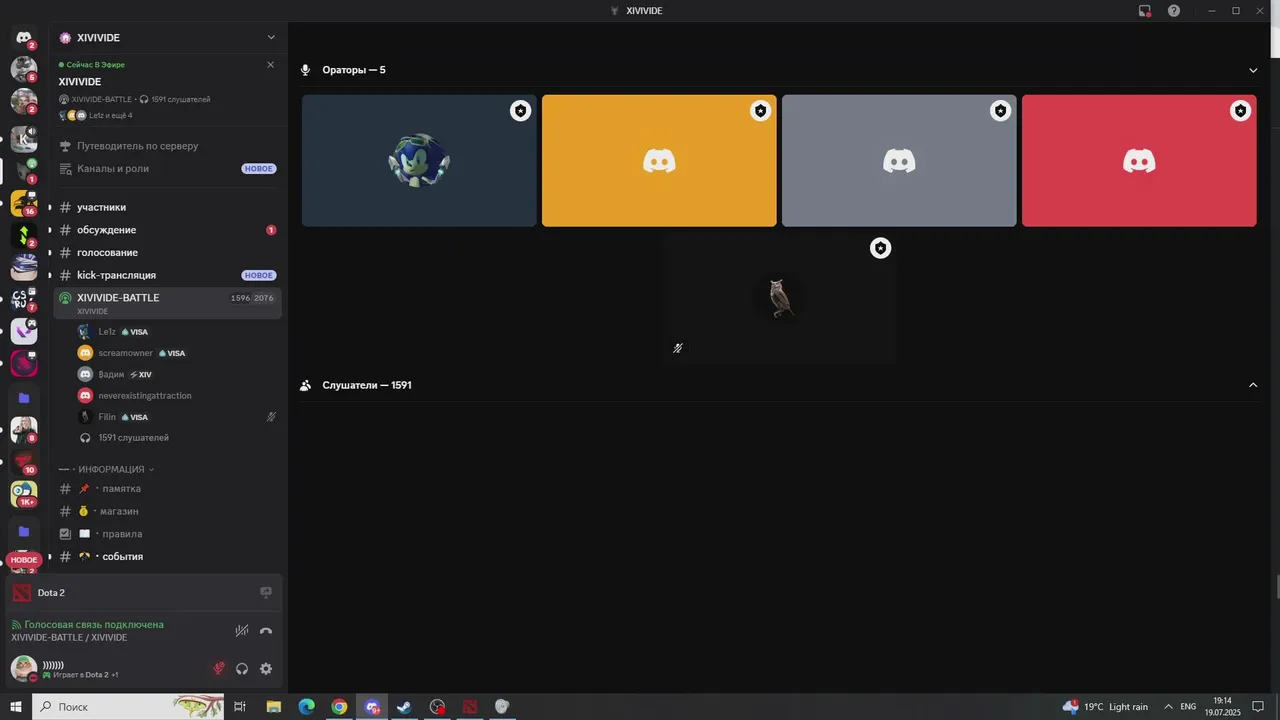
Task: Click the owl avatar speaker
Action: (780, 298)
